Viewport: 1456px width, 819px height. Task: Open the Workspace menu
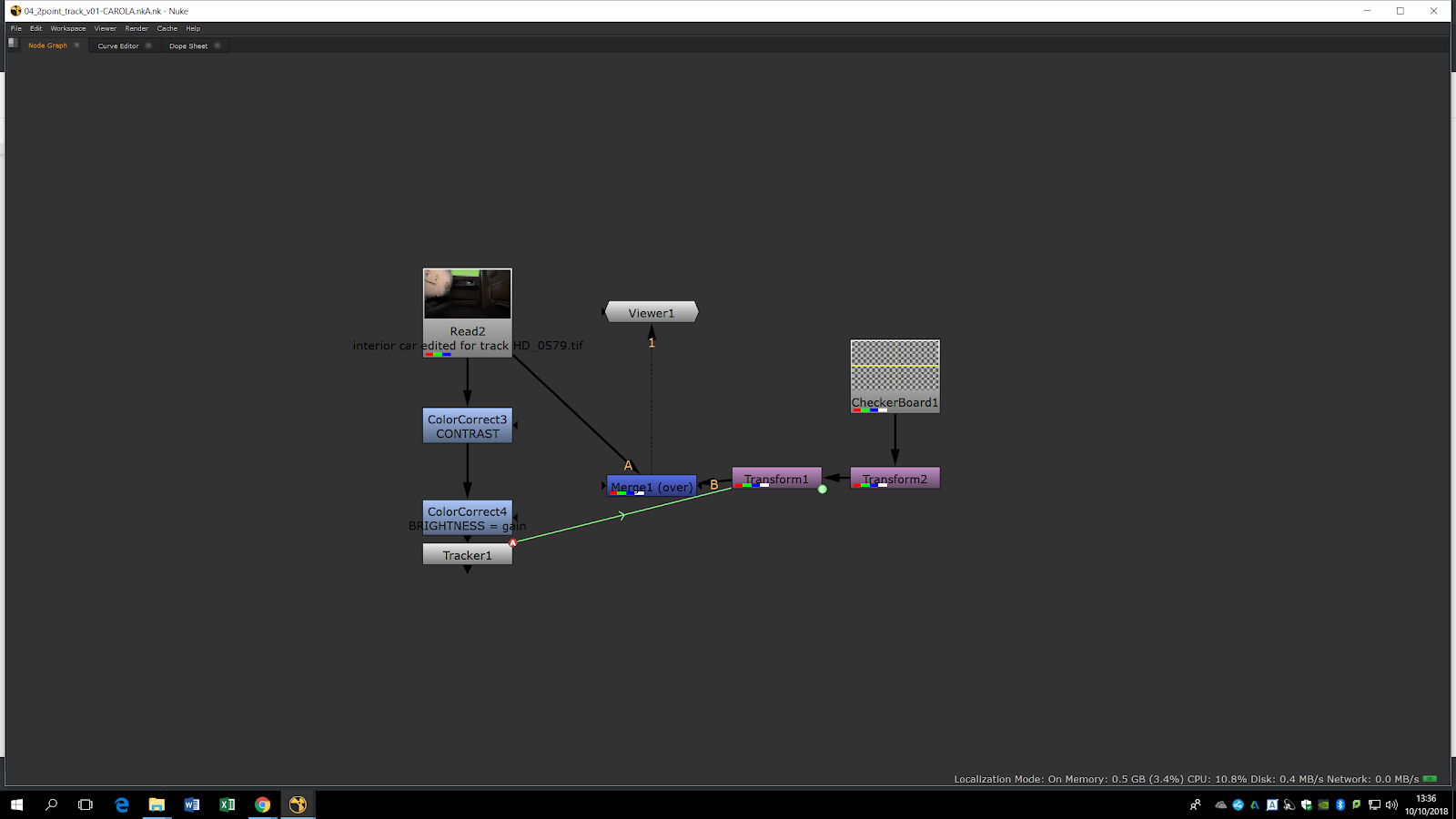pyautogui.click(x=68, y=28)
